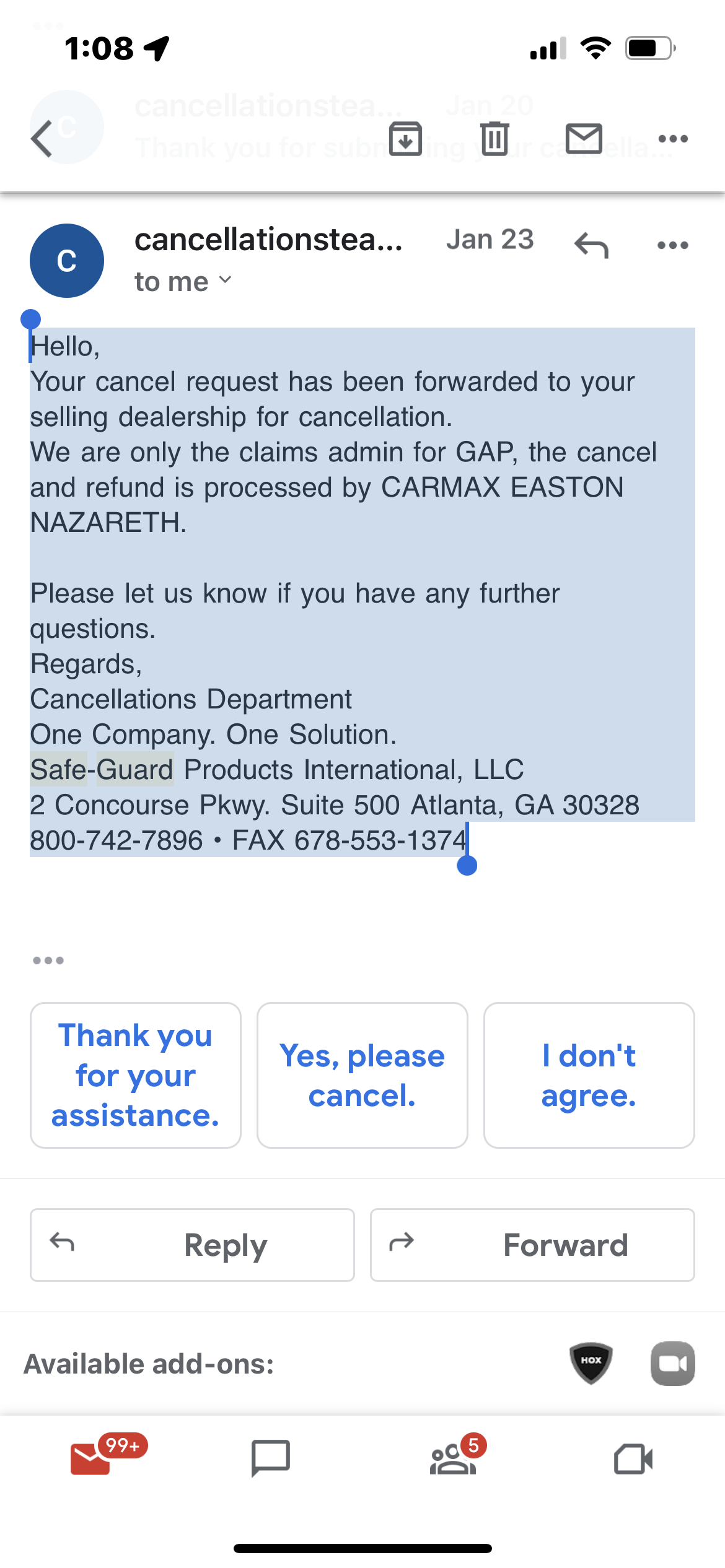Tap the Reply button
The image size is (725, 1568).
[192, 1245]
